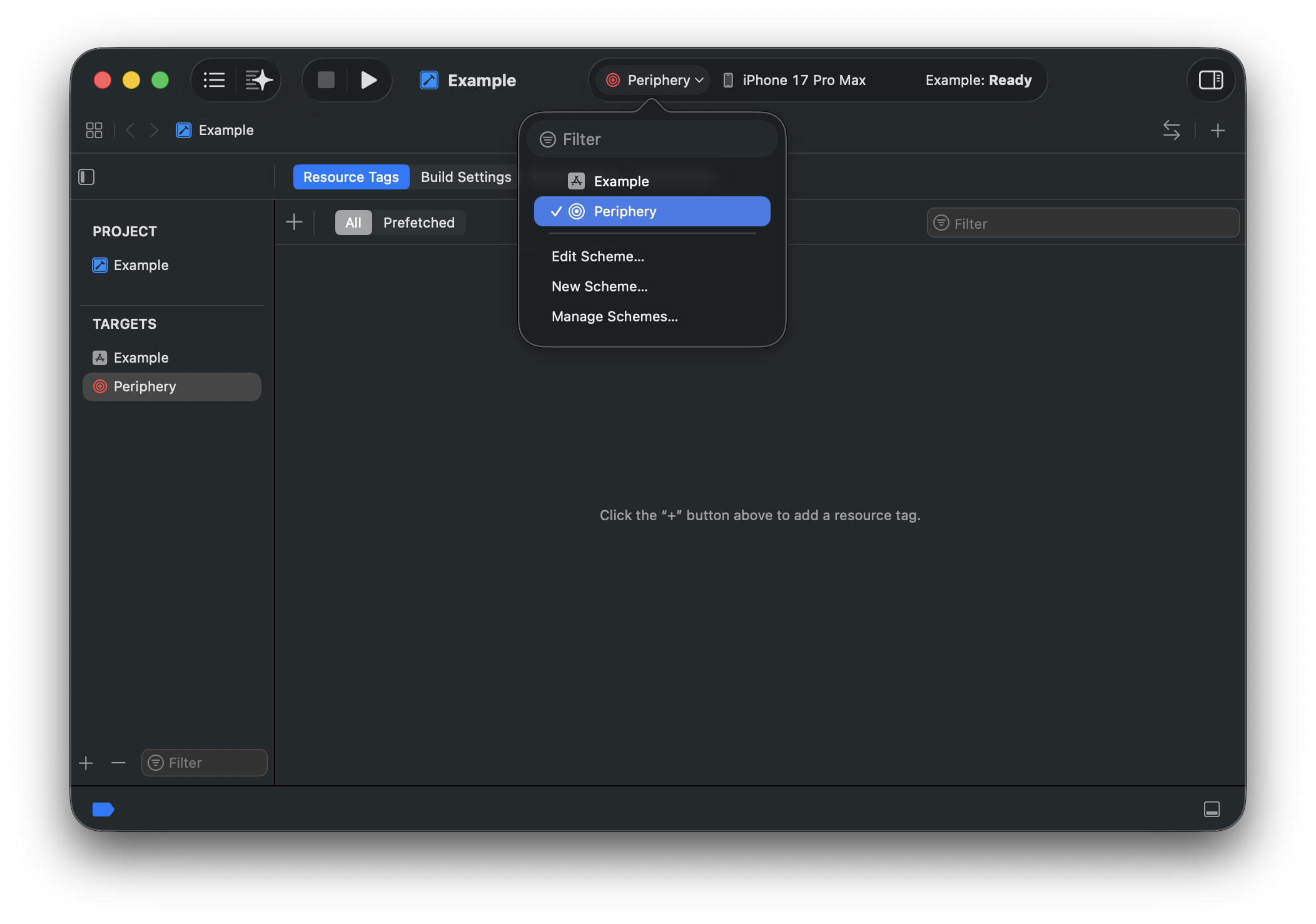
Task: Click the Run (play) button
Action: coord(368,80)
